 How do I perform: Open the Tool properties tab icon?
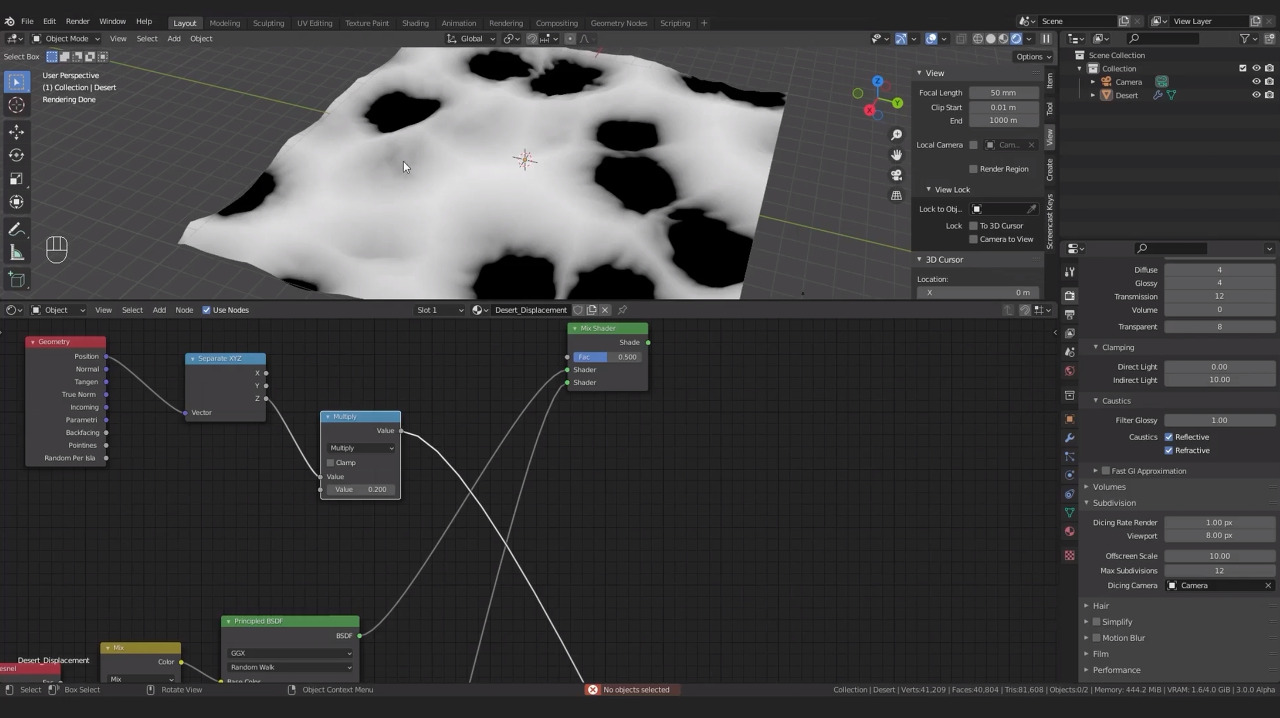1069,272
